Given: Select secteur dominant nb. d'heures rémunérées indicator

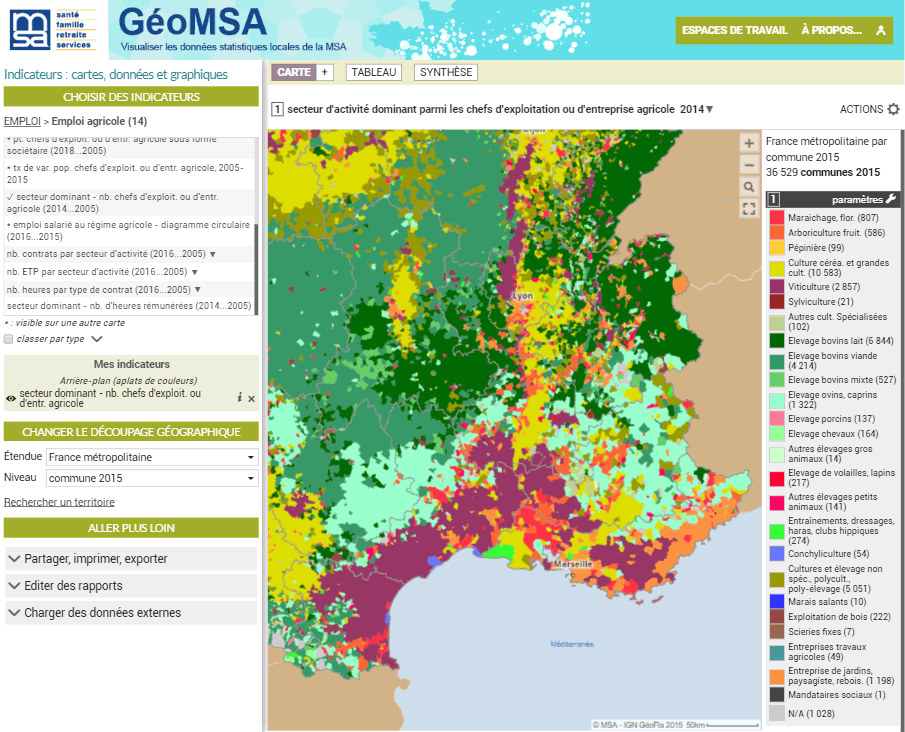Looking at the screenshot, I should click(129, 306).
